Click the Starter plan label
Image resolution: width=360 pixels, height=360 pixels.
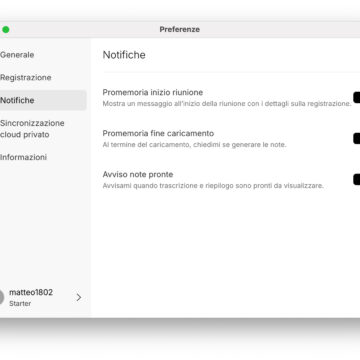point(20,303)
